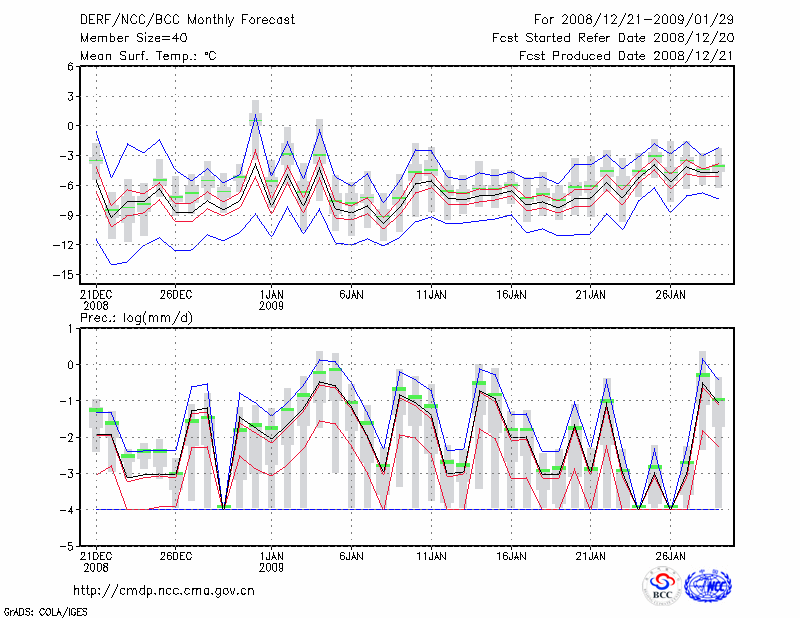Viewport: 800px width, 618px height.
Task: Click the BCC logo
Action: [662, 587]
